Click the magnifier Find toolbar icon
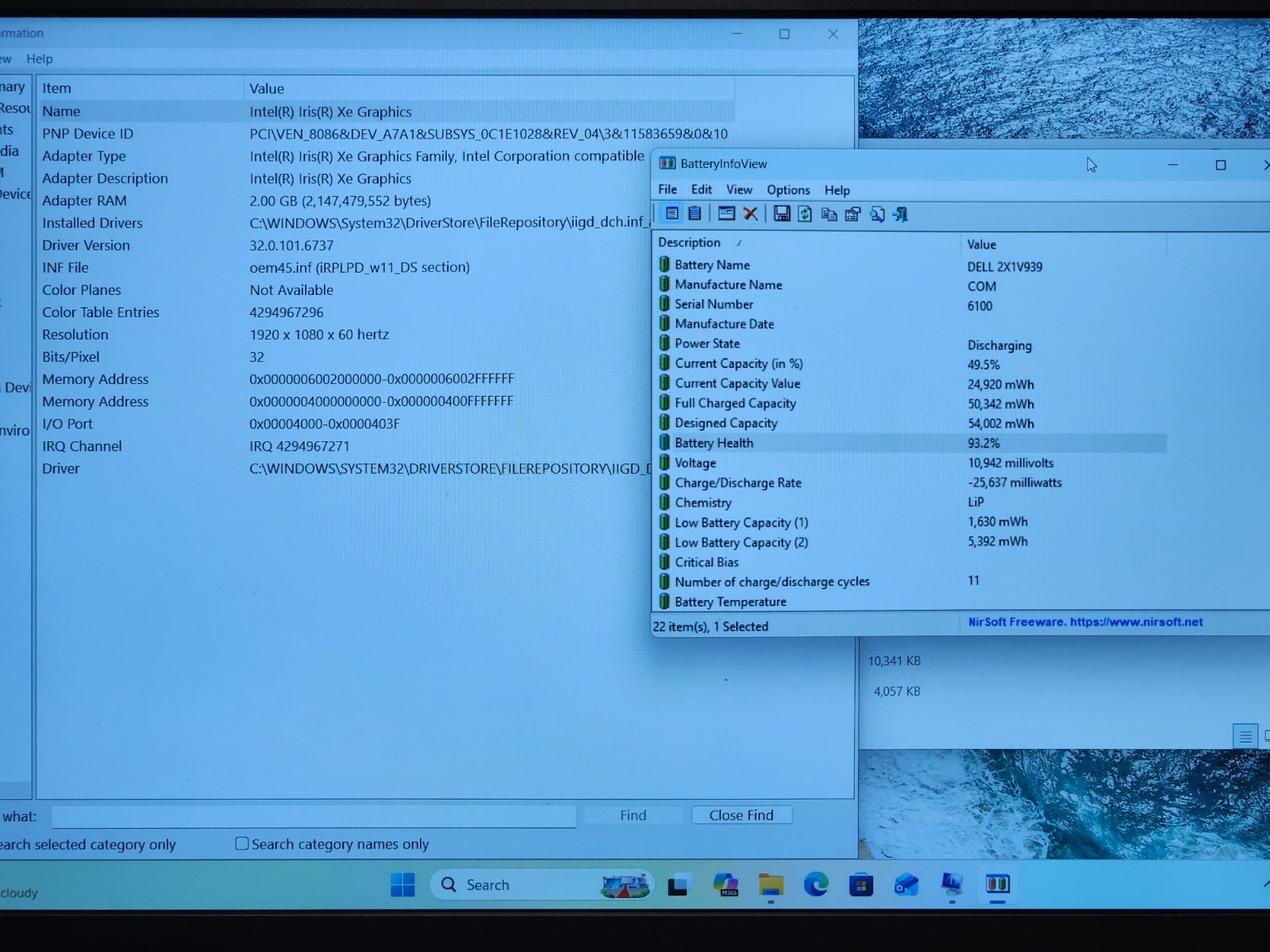Screen dimensions: 1270x952 tap(877, 214)
